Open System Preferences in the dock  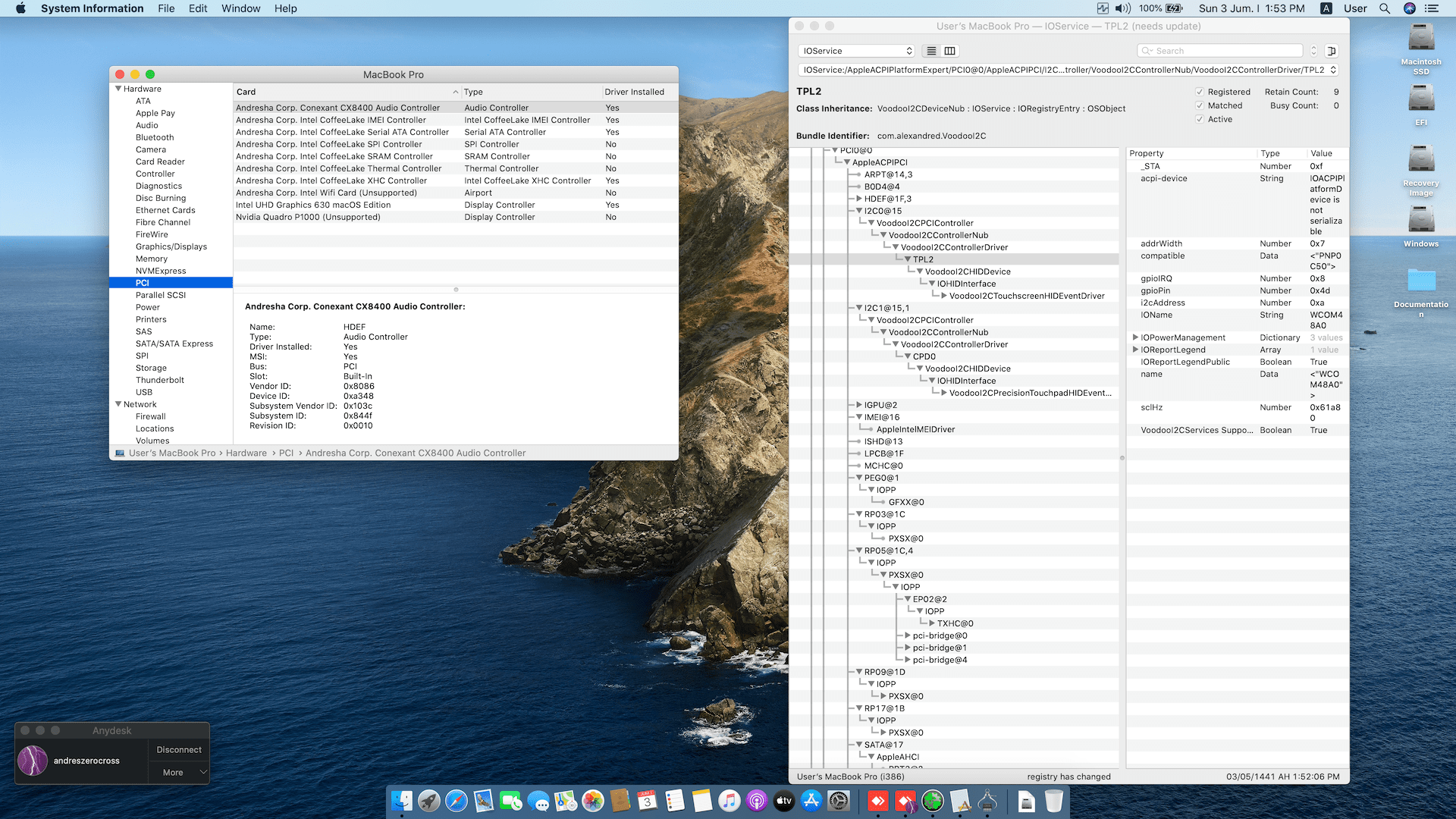[x=839, y=801]
